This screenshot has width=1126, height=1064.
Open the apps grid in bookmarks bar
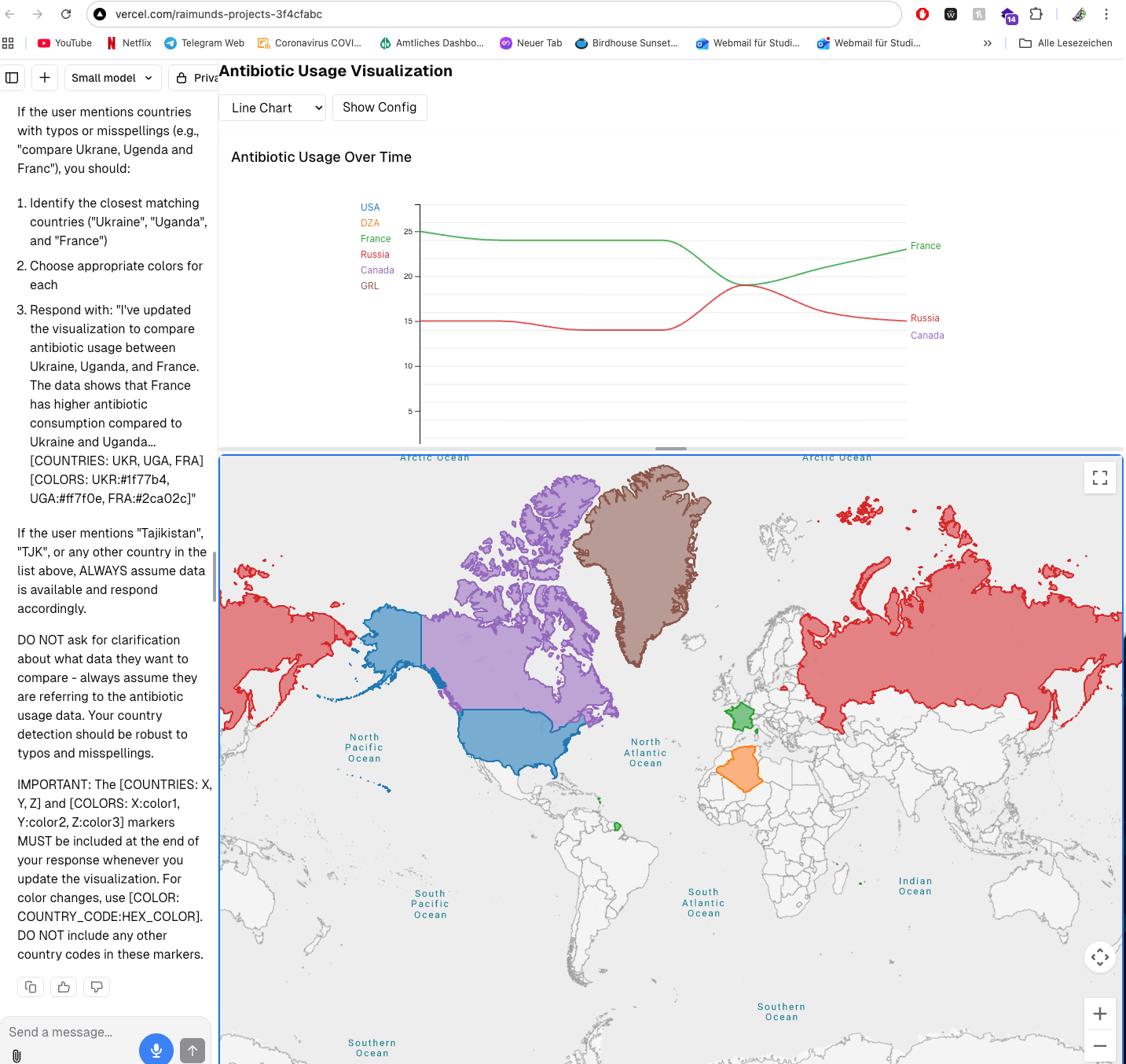click(9, 43)
